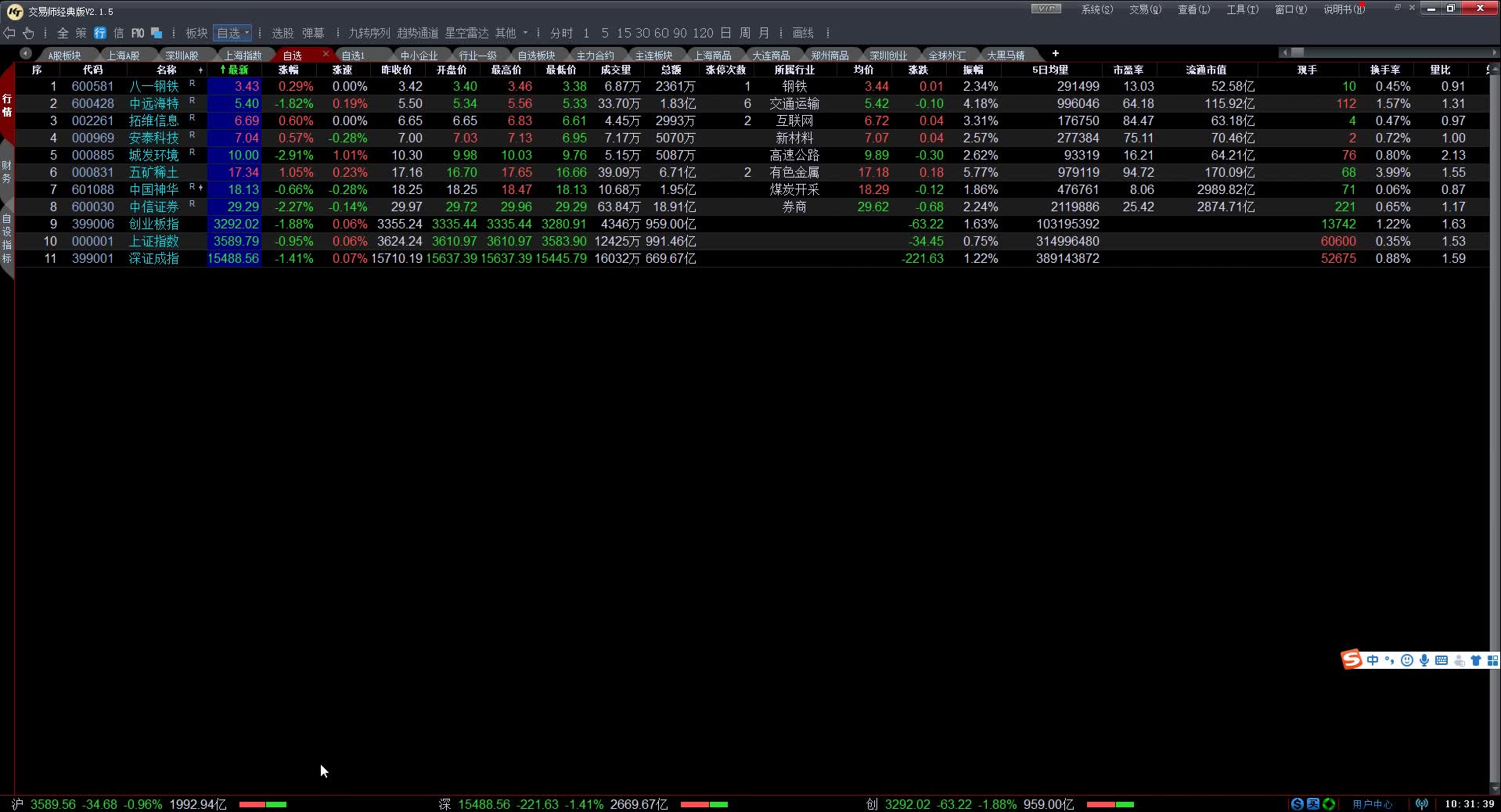Open the 趋势通道 indicator
The height and width of the screenshot is (812, 1501).
point(418,33)
